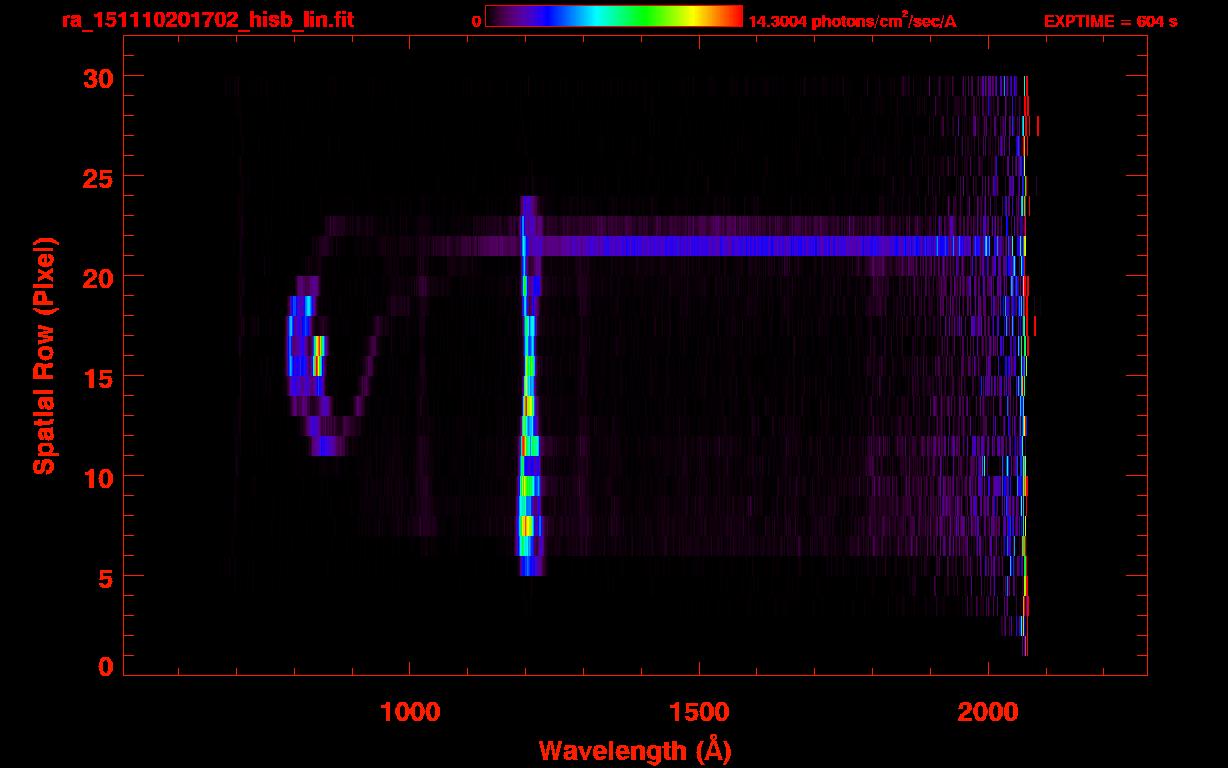
Task: Click the 14.3004 photons/cm²/sec/A label
Action: click(852, 20)
